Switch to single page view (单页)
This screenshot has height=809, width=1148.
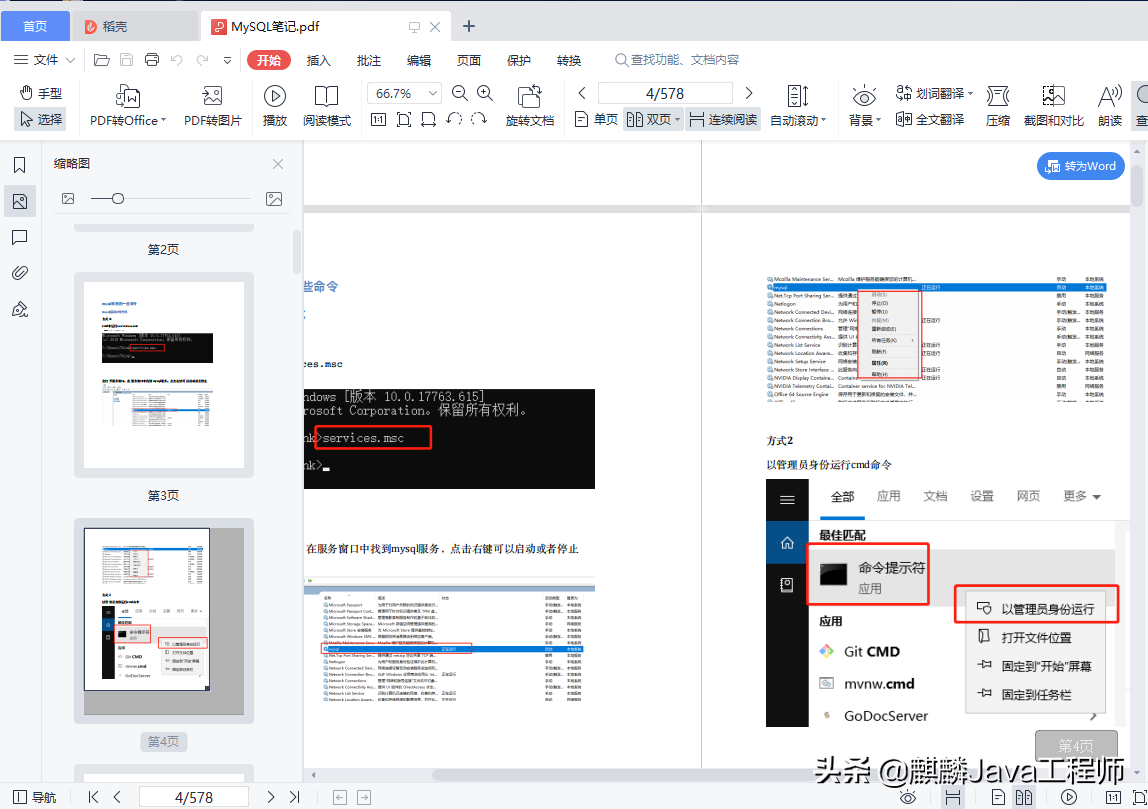click(x=596, y=119)
